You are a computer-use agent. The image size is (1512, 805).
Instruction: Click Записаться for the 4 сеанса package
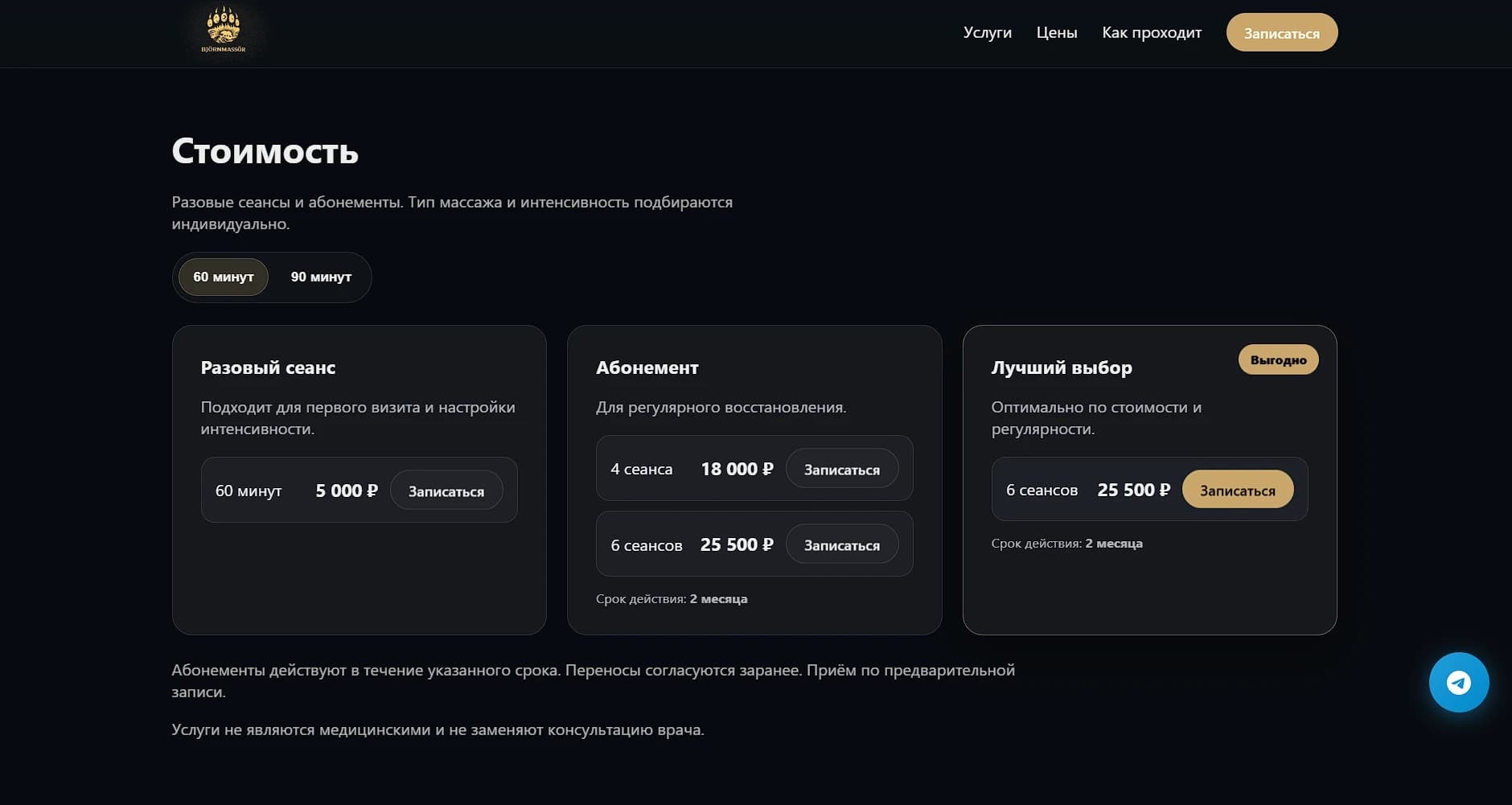[841, 469]
